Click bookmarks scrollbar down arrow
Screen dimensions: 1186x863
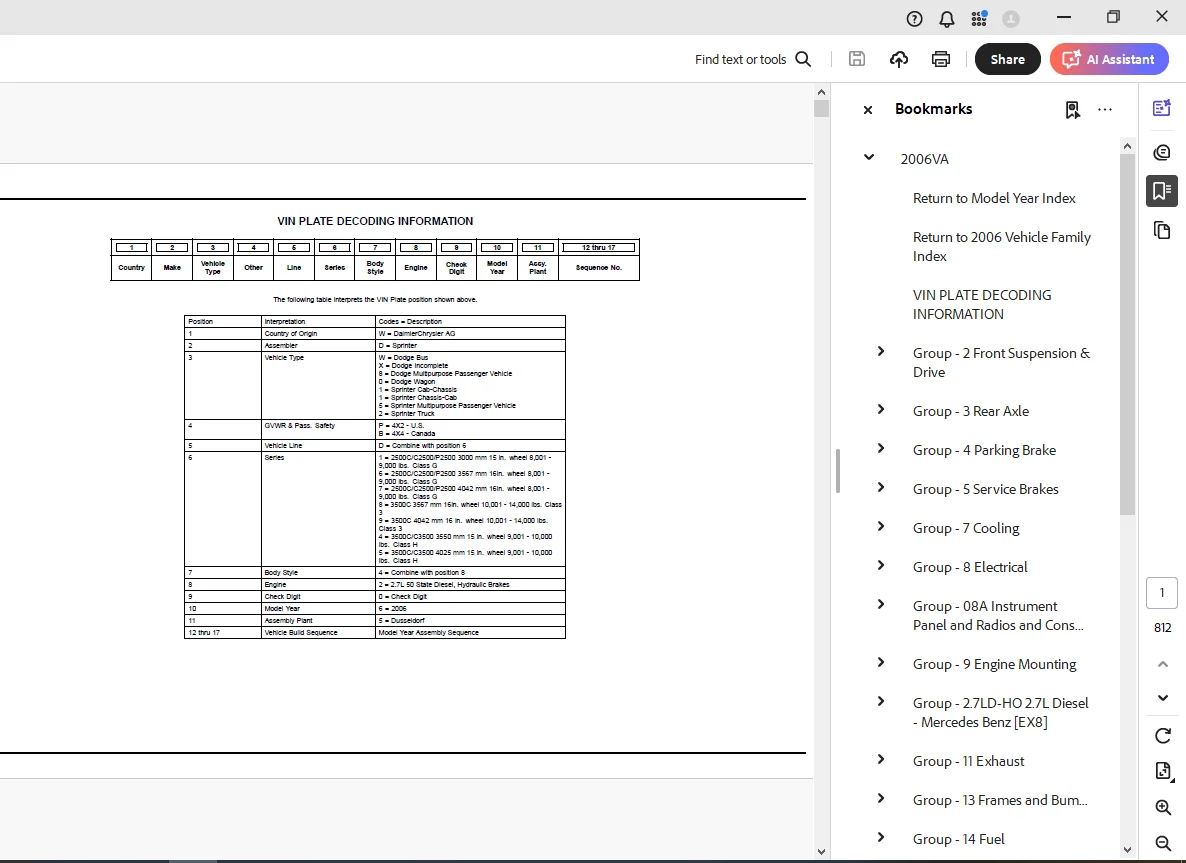1127,849
